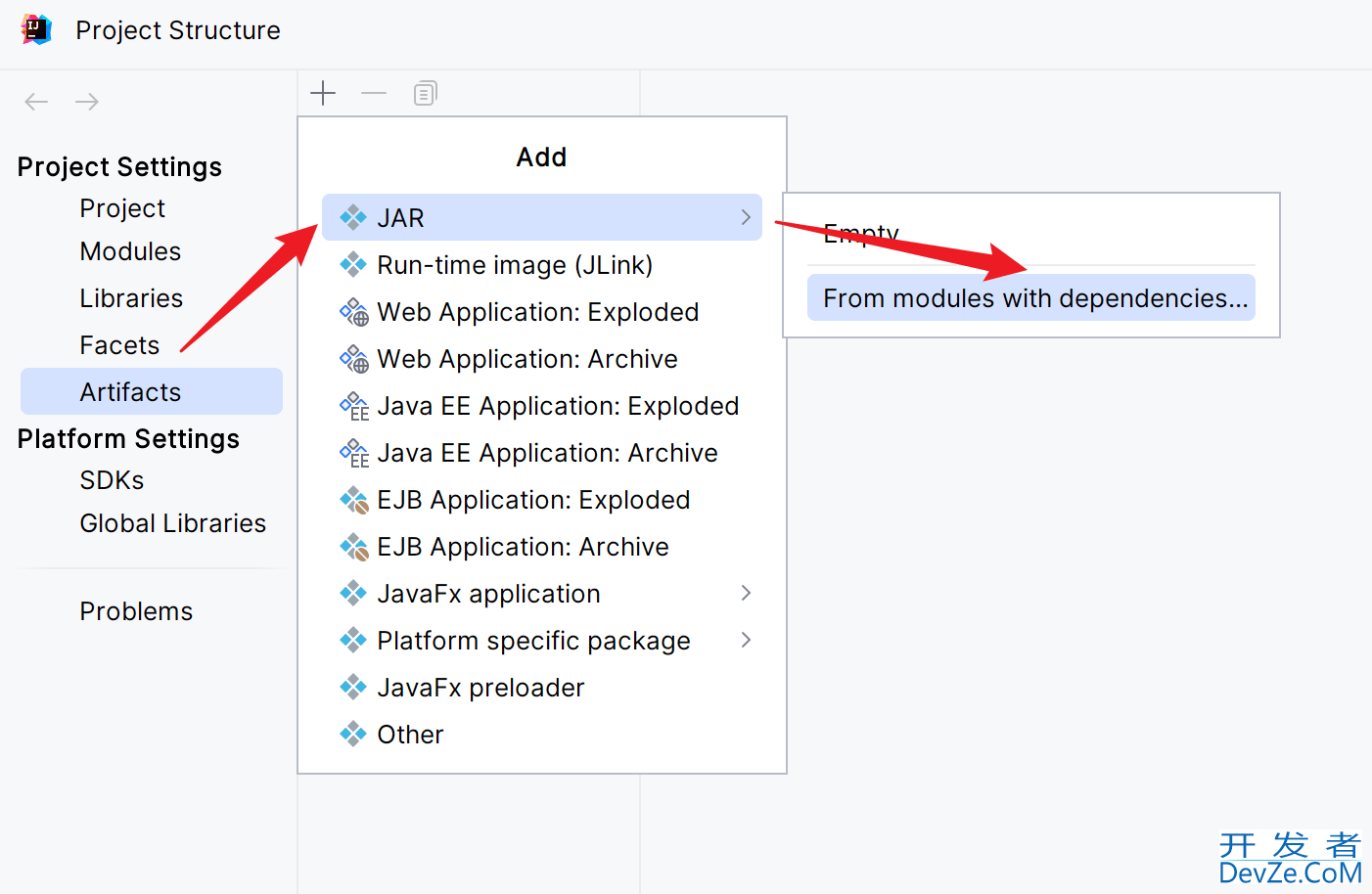Click the JavaFx application icon
The height and width of the screenshot is (894, 1372).
353,593
